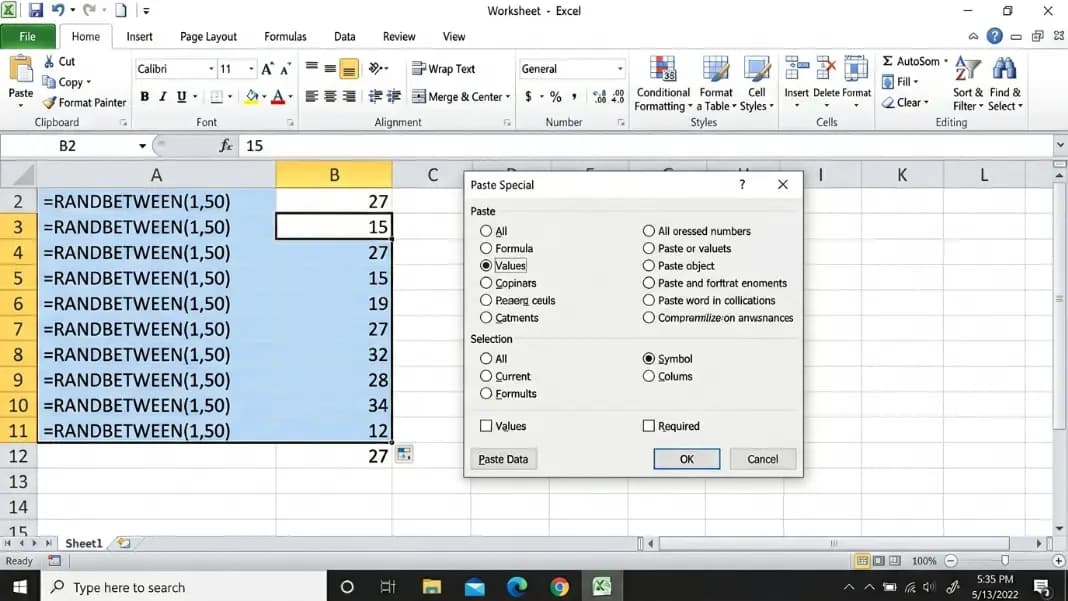The height and width of the screenshot is (601, 1068).
Task: Open Conditional Formatting icon
Action: (663, 70)
